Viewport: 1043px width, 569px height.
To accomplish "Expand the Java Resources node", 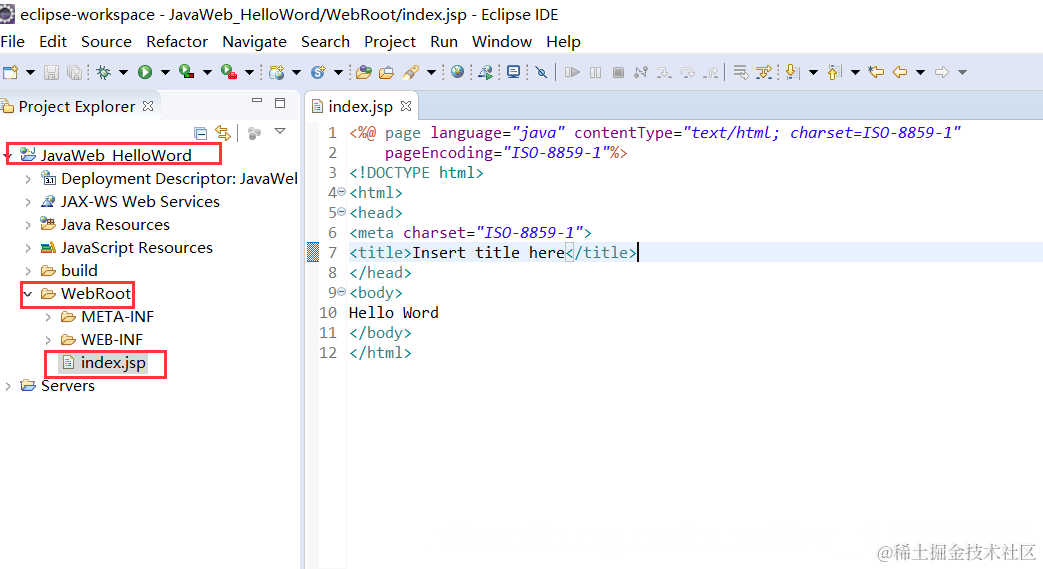I will pos(28,225).
